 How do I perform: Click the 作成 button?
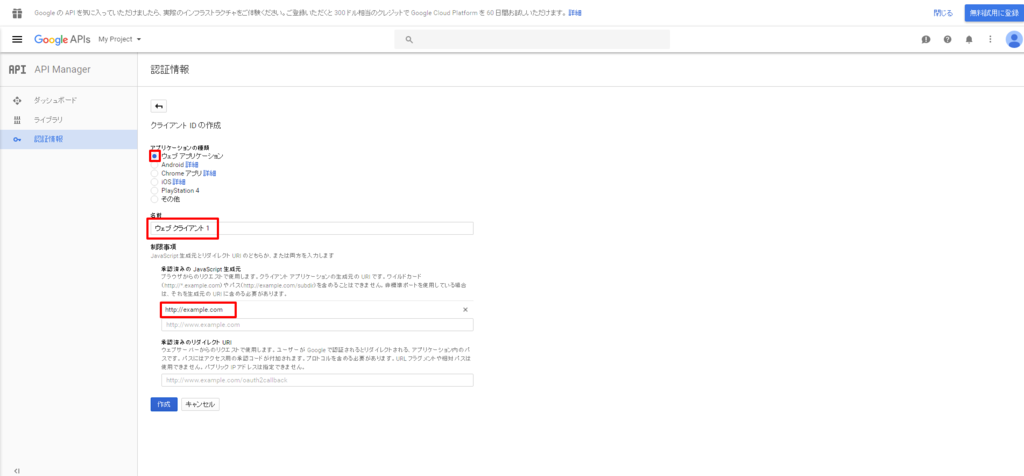tap(164, 404)
